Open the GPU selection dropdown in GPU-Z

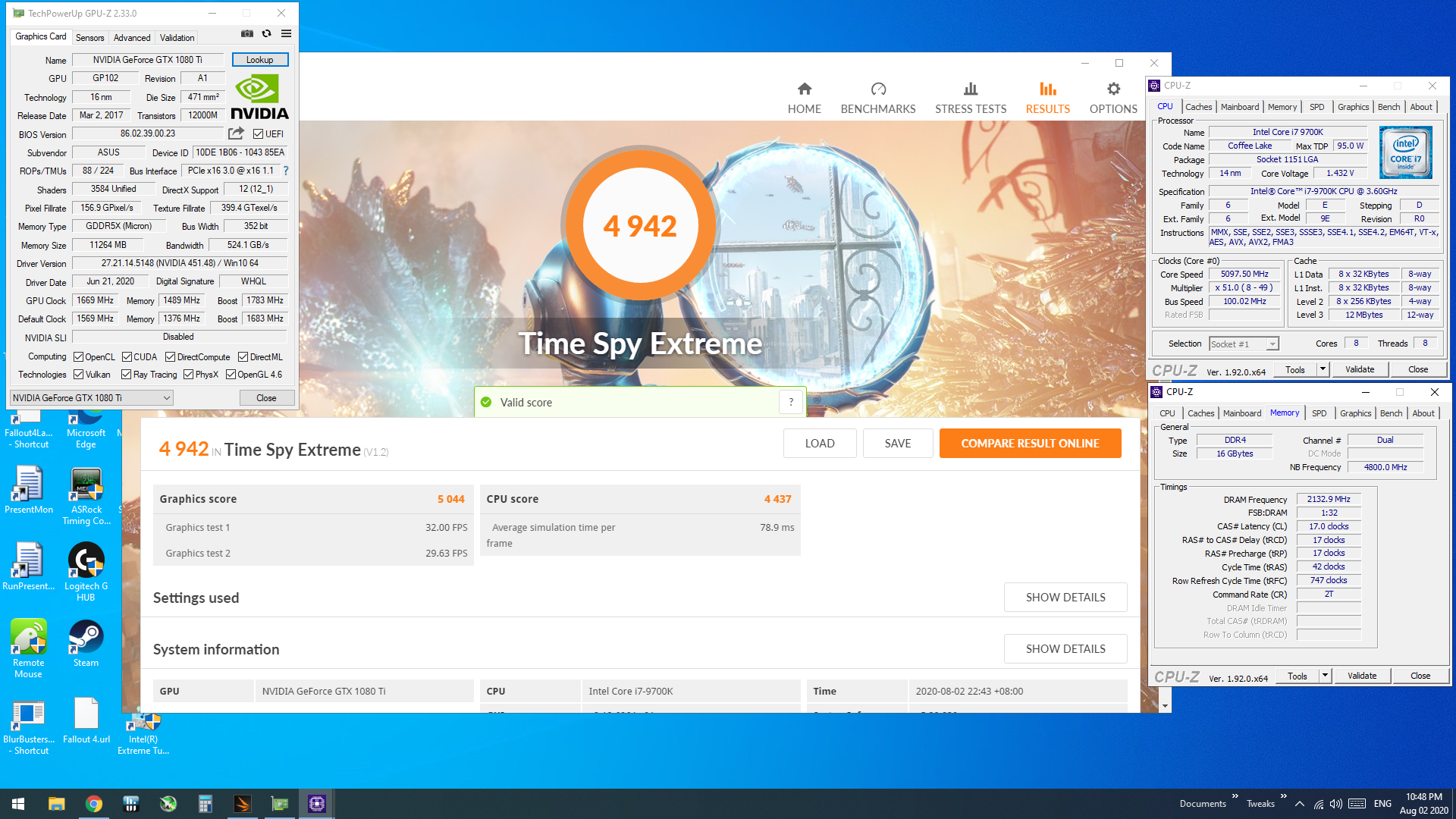pos(92,398)
